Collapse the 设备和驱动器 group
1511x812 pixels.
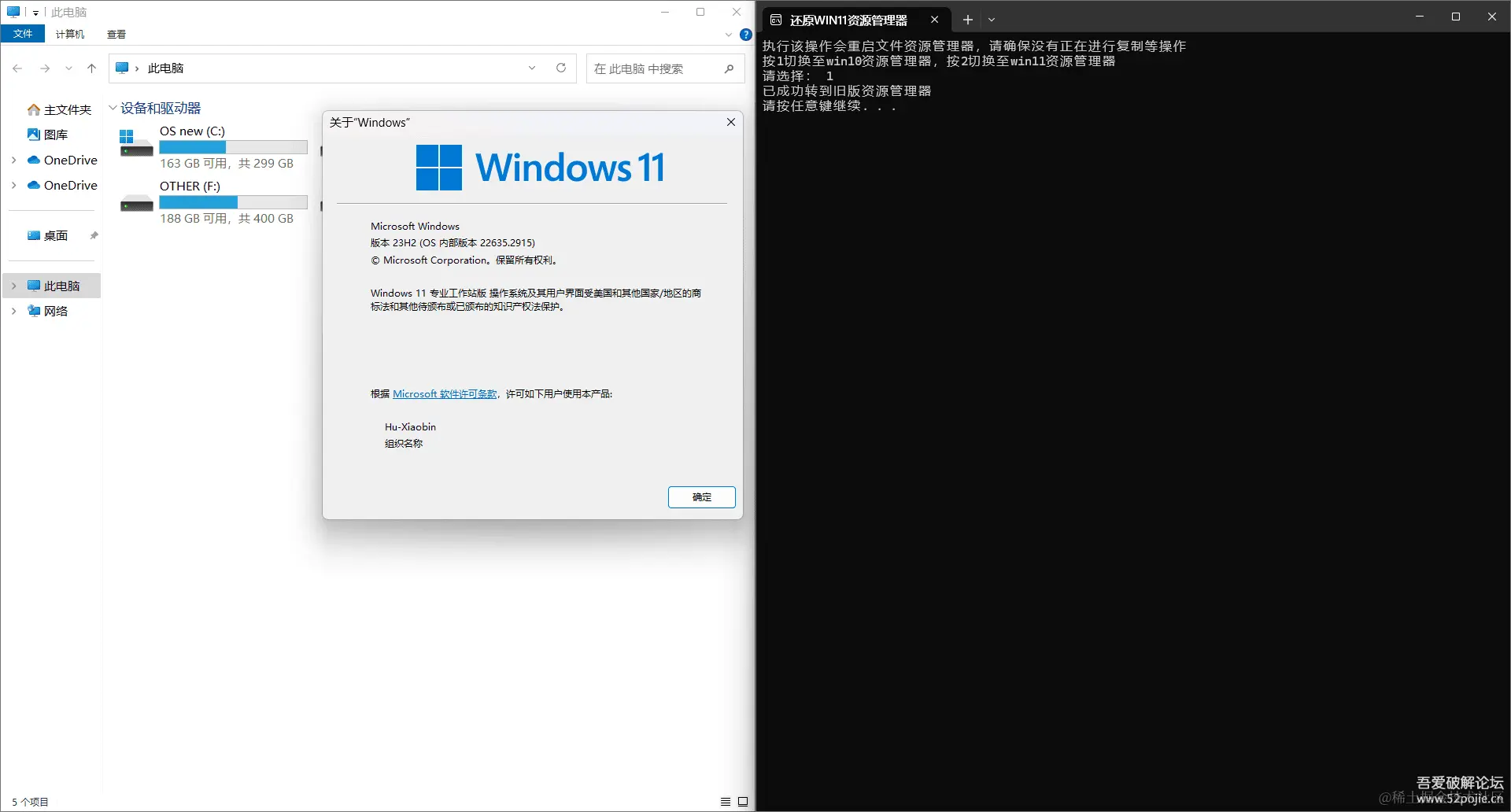pyautogui.click(x=113, y=108)
